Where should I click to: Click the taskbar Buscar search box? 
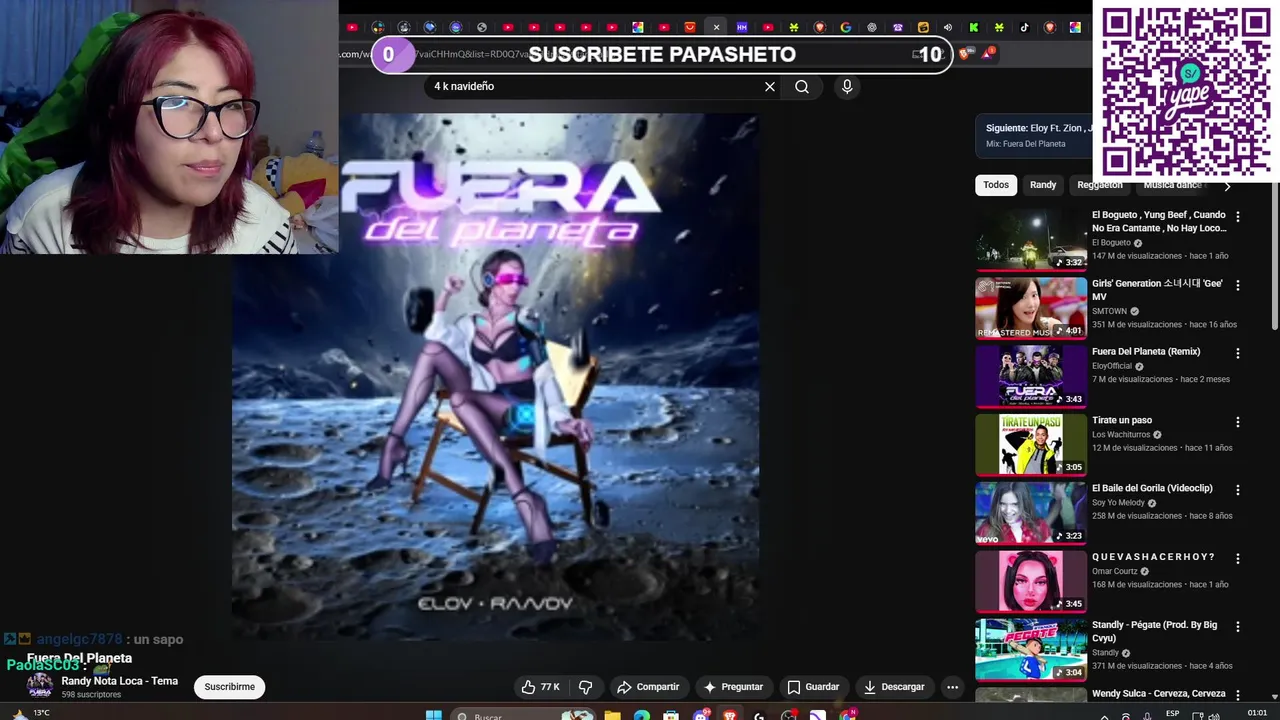[x=520, y=716]
